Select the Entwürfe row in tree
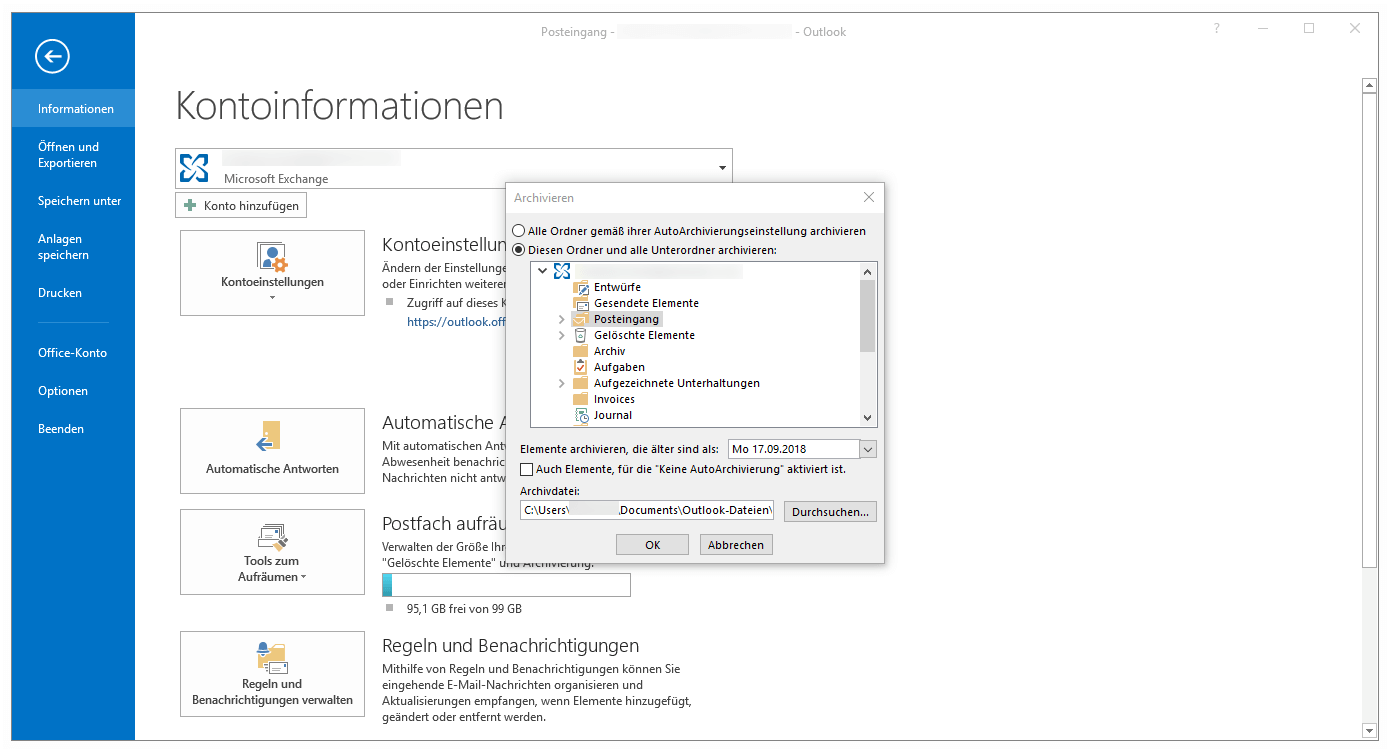The height and width of the screenshot is (756, 1389). (607, 287)
